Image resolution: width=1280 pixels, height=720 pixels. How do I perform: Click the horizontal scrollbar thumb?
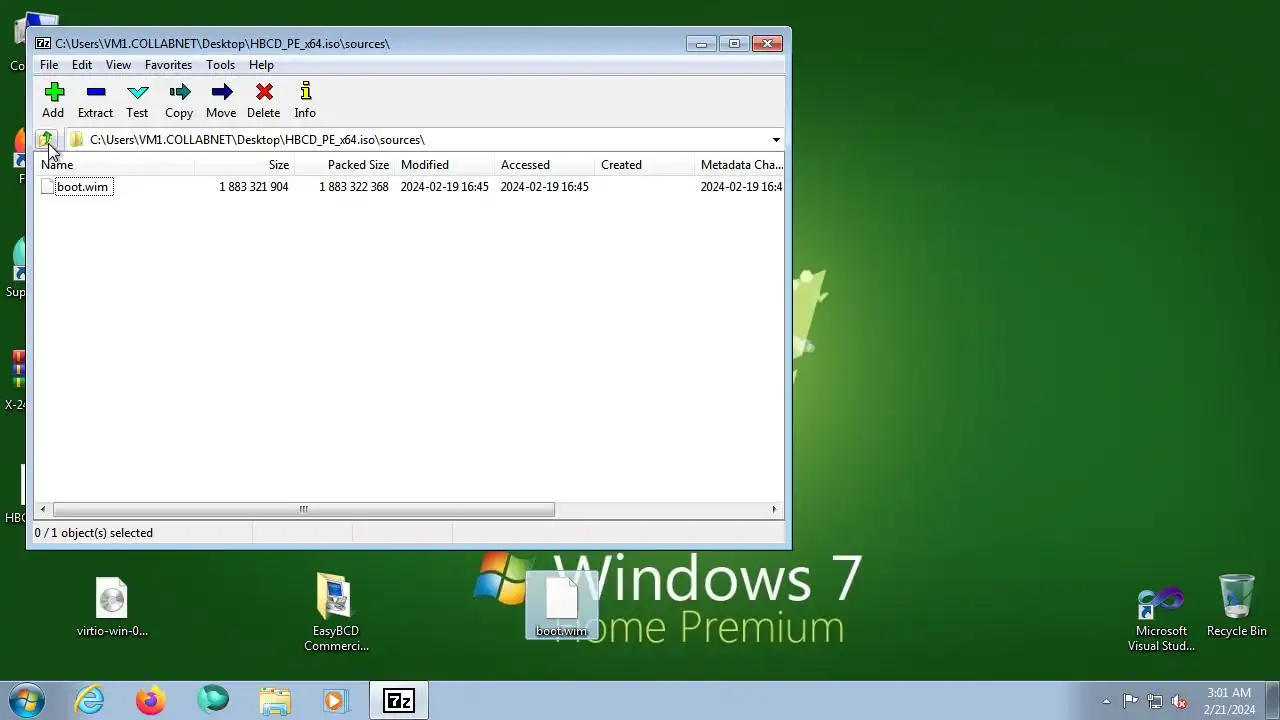(303, 510)
